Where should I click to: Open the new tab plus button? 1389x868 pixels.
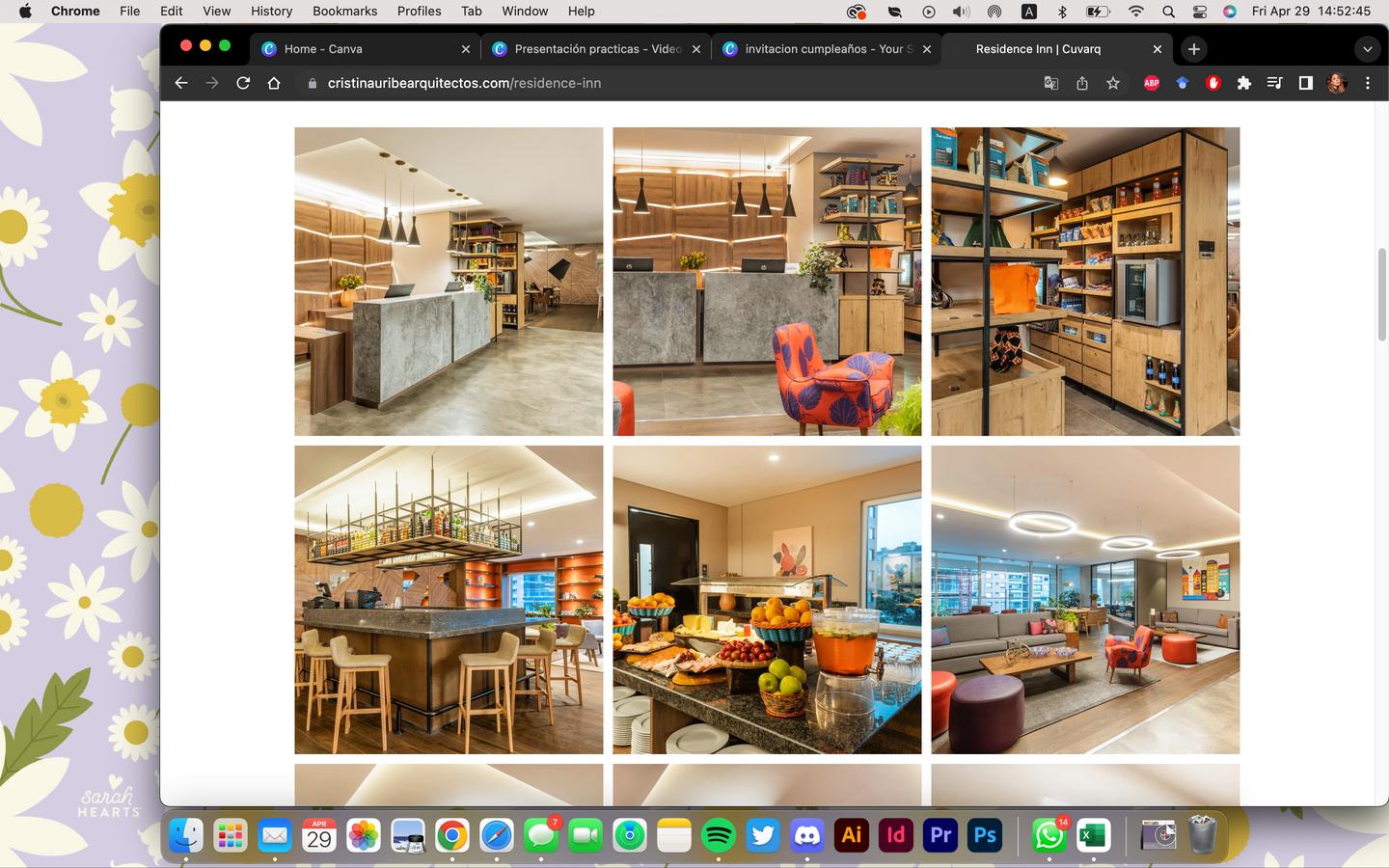tap(1194, 49)
